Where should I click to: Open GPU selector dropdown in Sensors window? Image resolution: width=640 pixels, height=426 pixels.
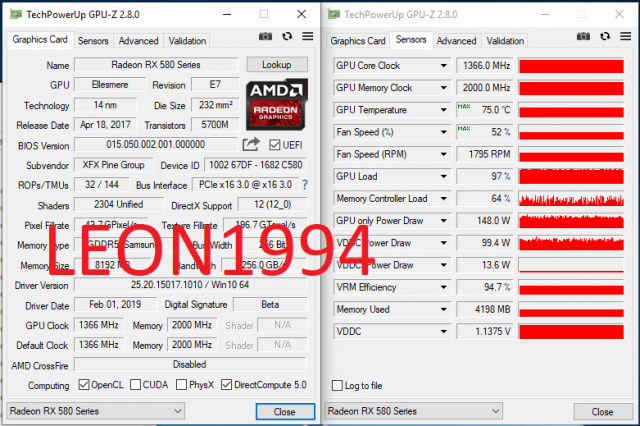click(413, 411)
